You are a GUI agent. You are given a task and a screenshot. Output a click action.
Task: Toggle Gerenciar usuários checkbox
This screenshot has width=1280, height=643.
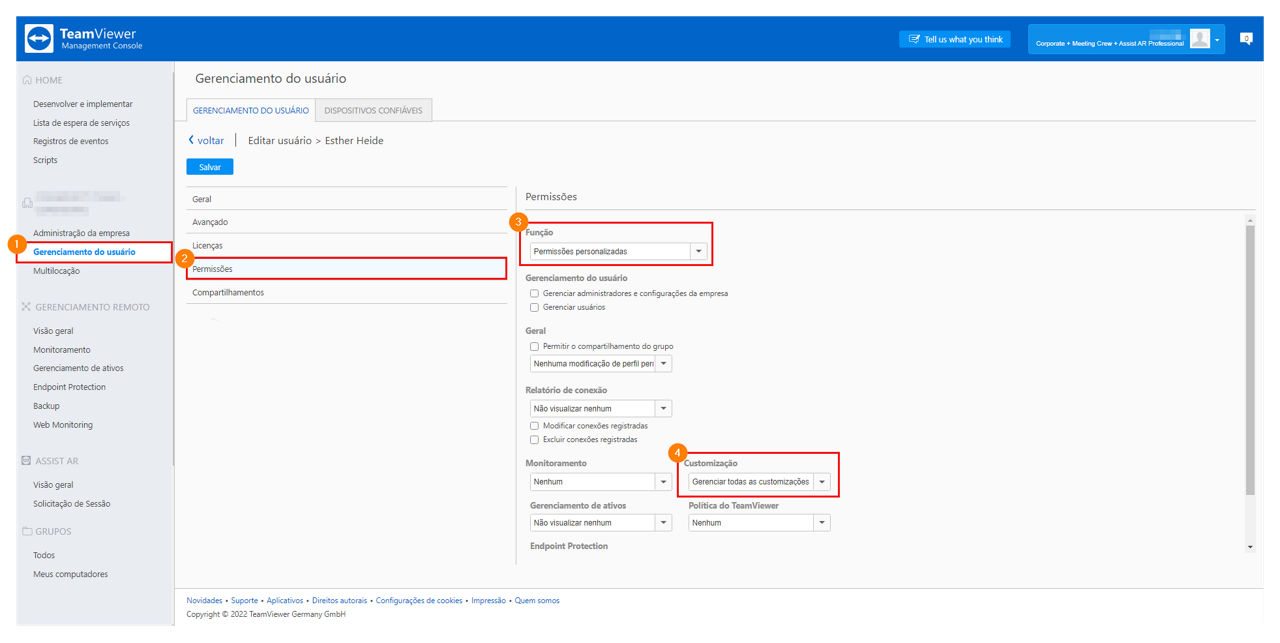coord(534,307)
